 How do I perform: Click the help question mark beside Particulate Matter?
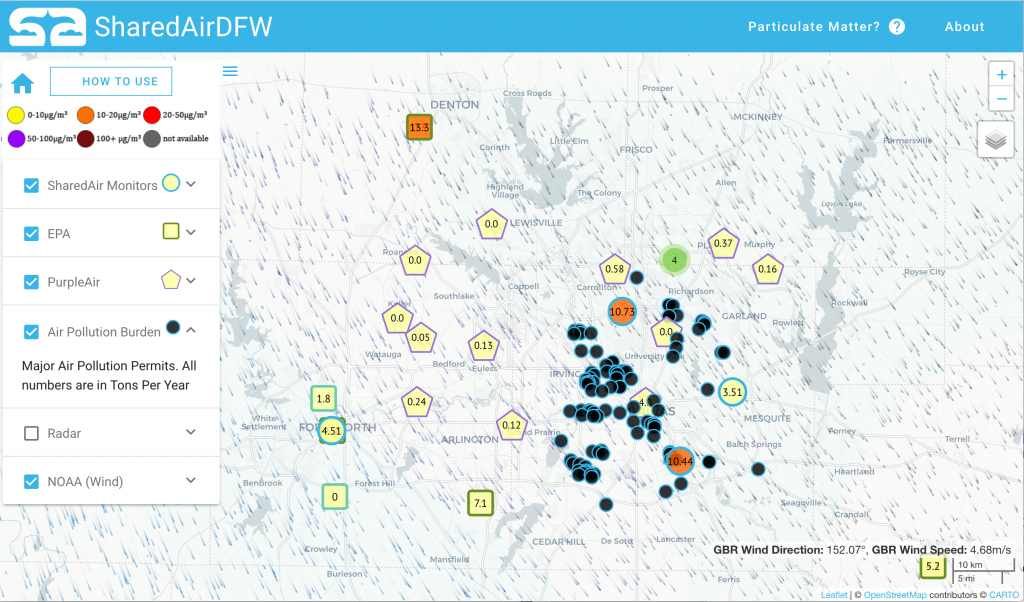point(896,27)
